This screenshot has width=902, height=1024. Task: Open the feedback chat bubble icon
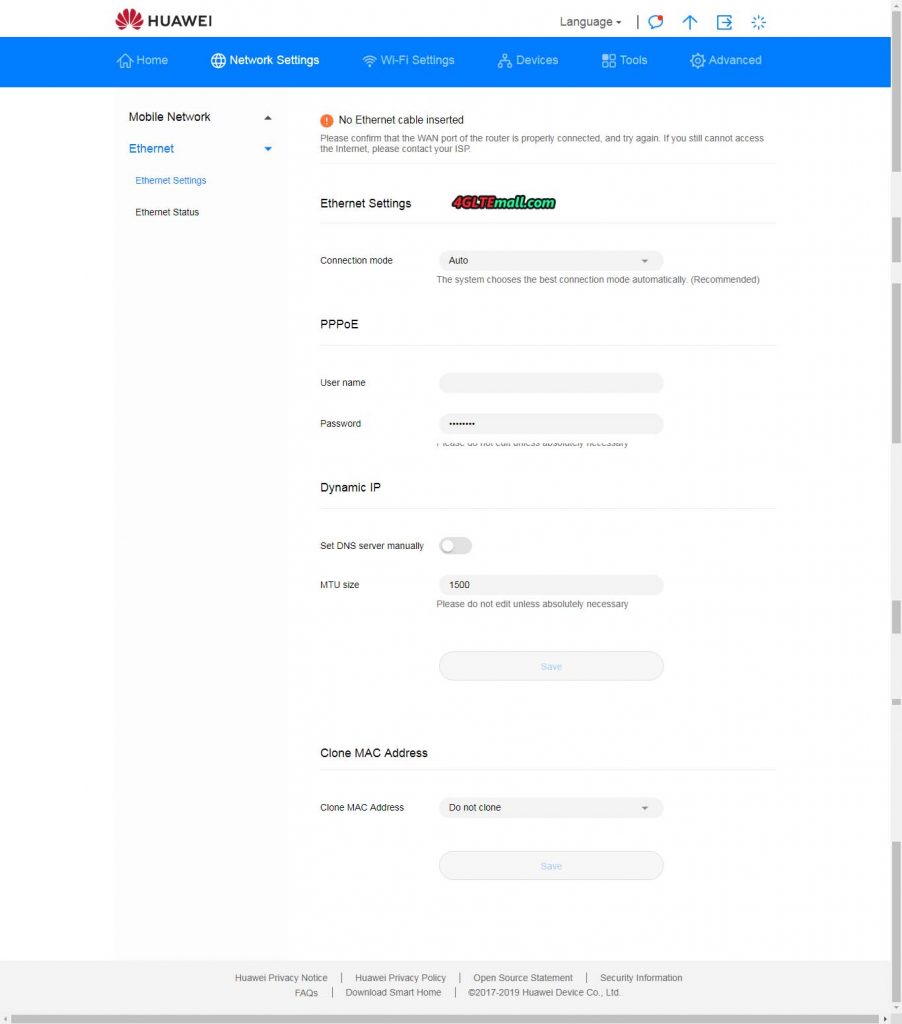click(655, 22)
